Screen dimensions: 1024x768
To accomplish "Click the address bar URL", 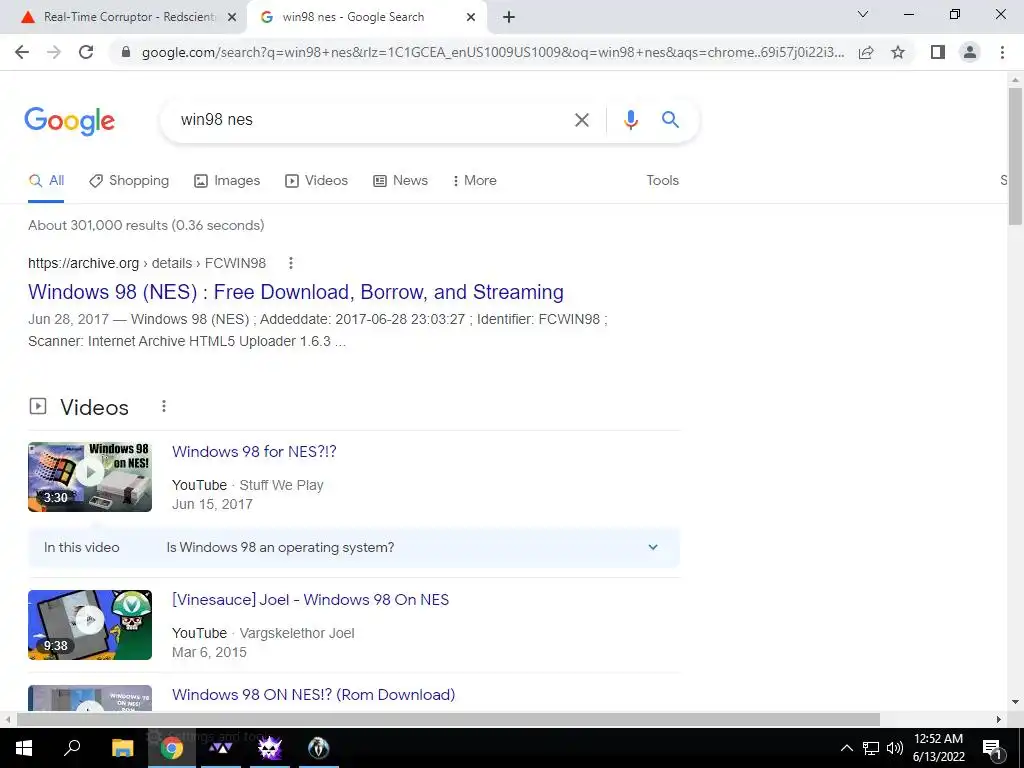I will [x=493, y=52].
